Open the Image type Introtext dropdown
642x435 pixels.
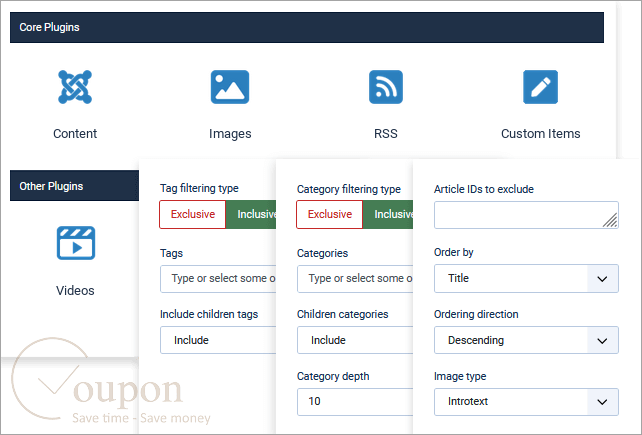coord(526,401)
